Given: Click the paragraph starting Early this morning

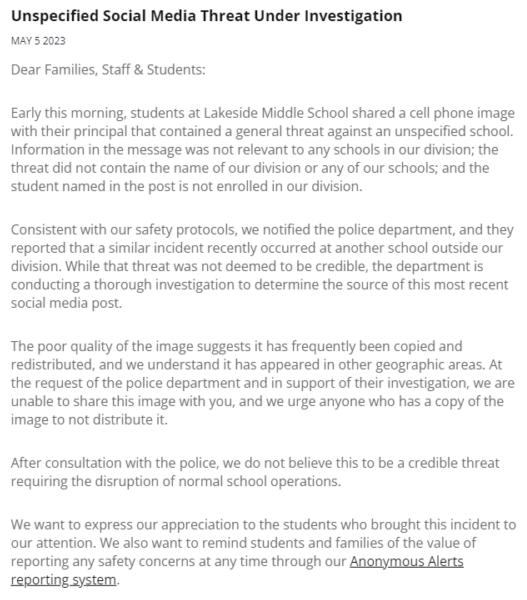Looking at the screenshot, I should click(263, 150).
